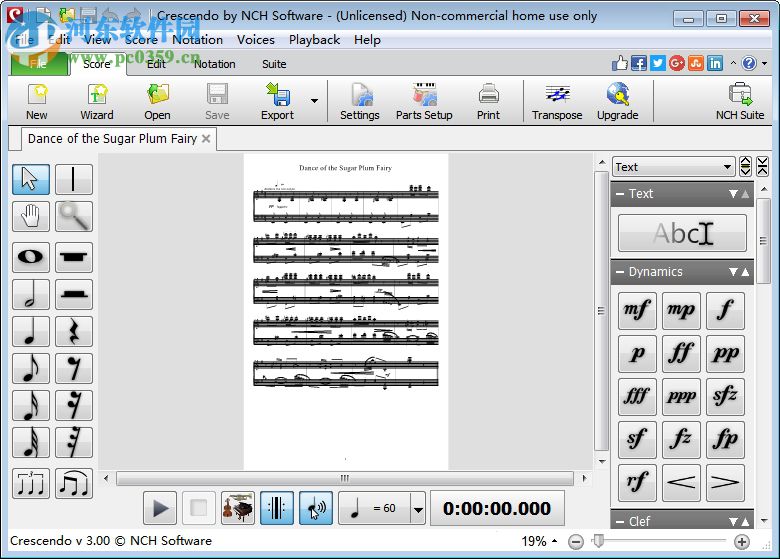Select the beamed notes slur tool
This screenshot has height=559, width=780.
(74, 483)
